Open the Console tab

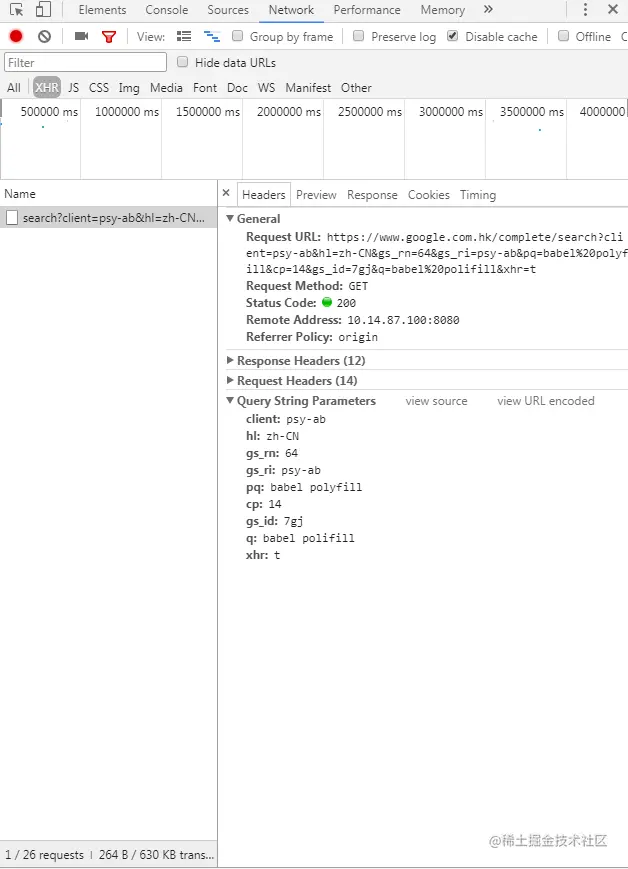[167, 10]
